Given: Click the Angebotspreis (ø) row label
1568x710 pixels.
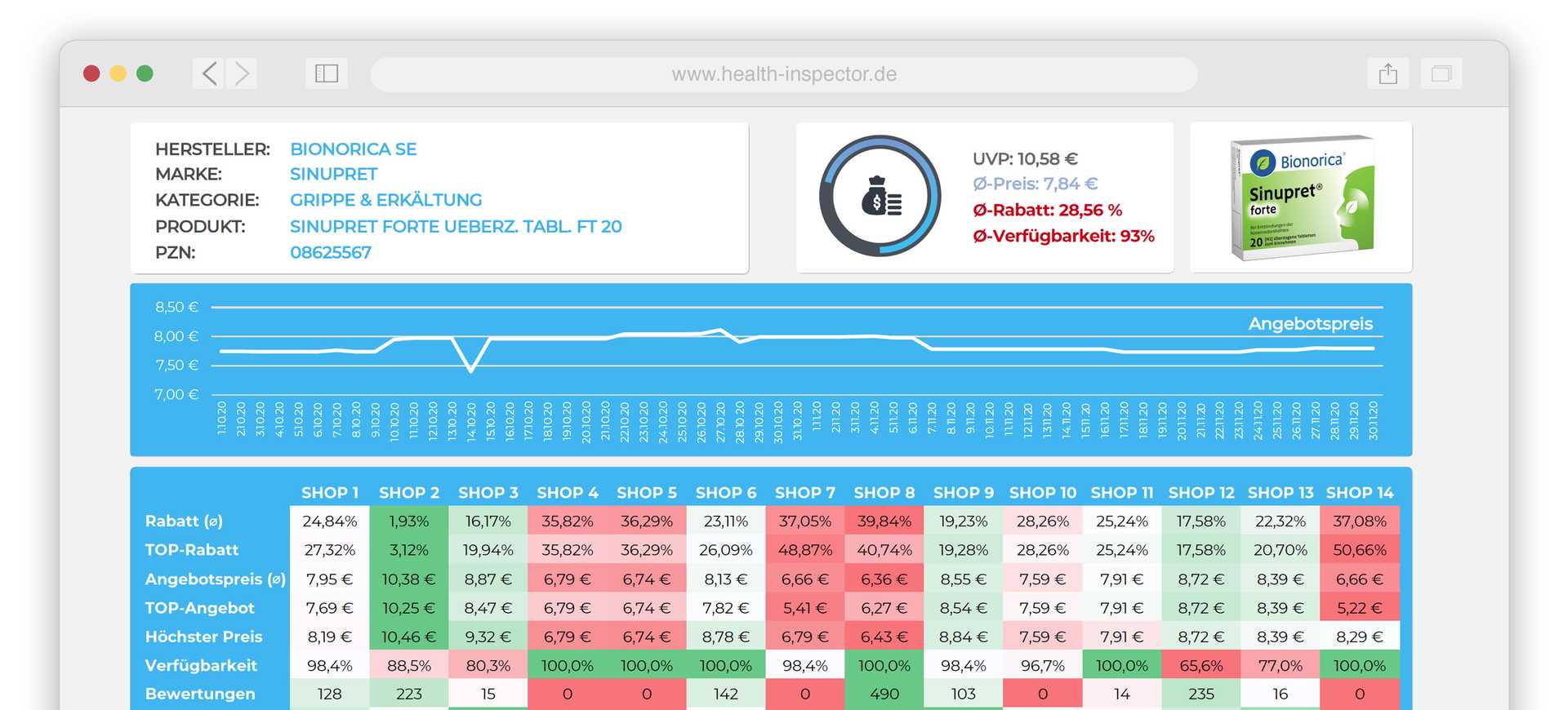Looking at the screenshot, I should pos(216,579).
